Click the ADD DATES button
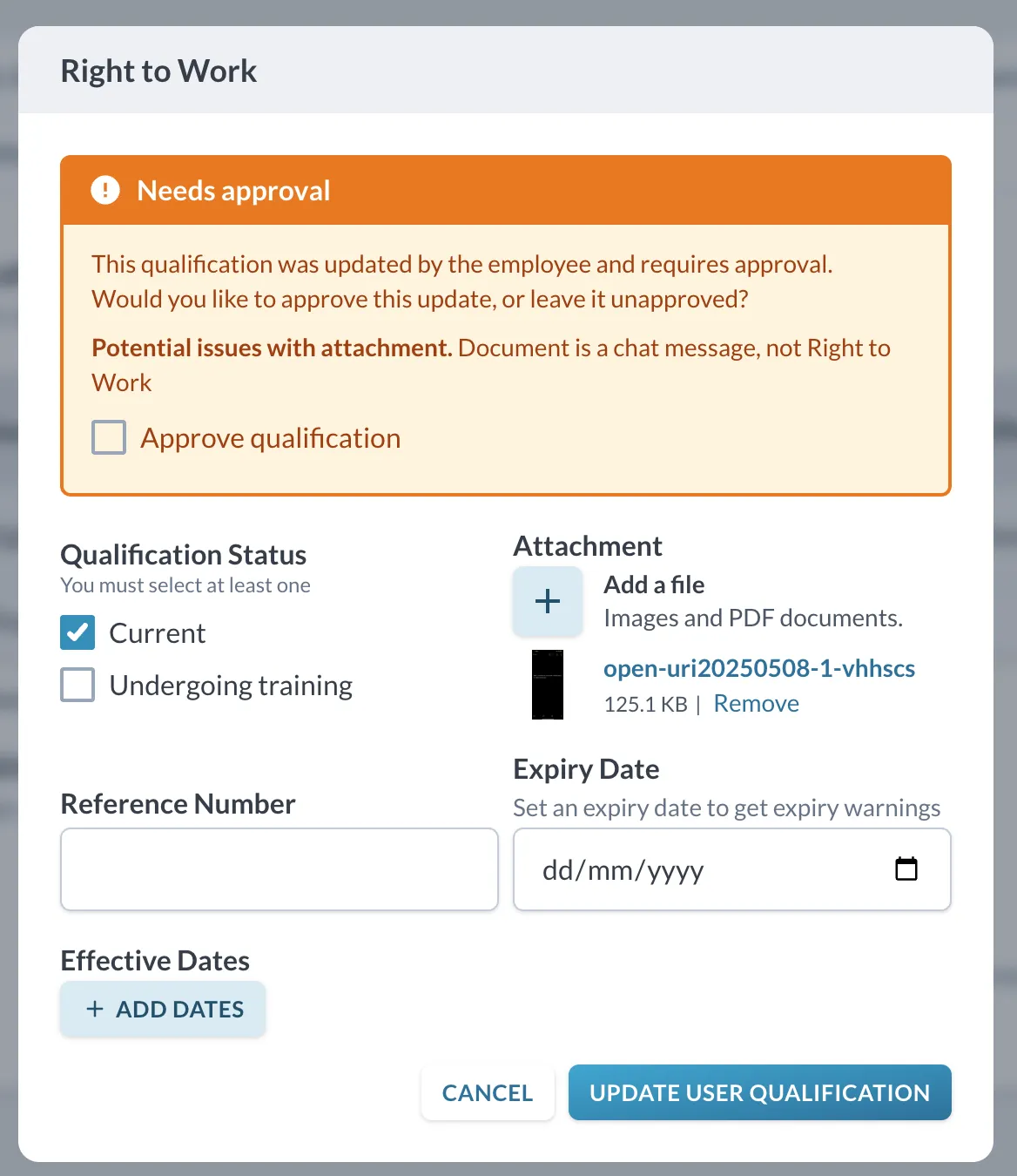 tap(163, 1009)
